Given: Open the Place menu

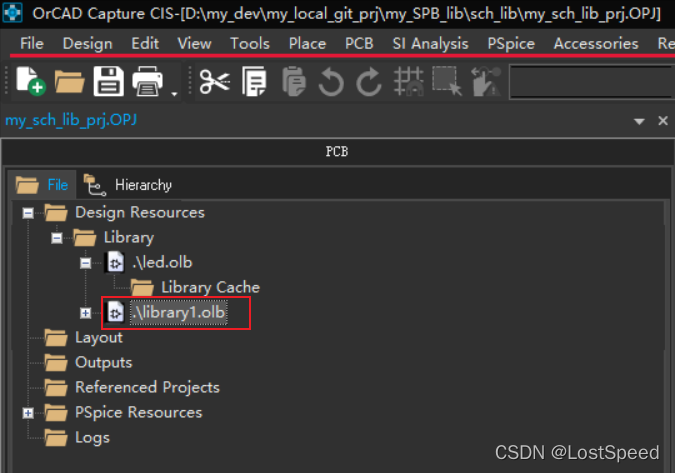Looking at the screenshot, I should click(x=307, y=43).
